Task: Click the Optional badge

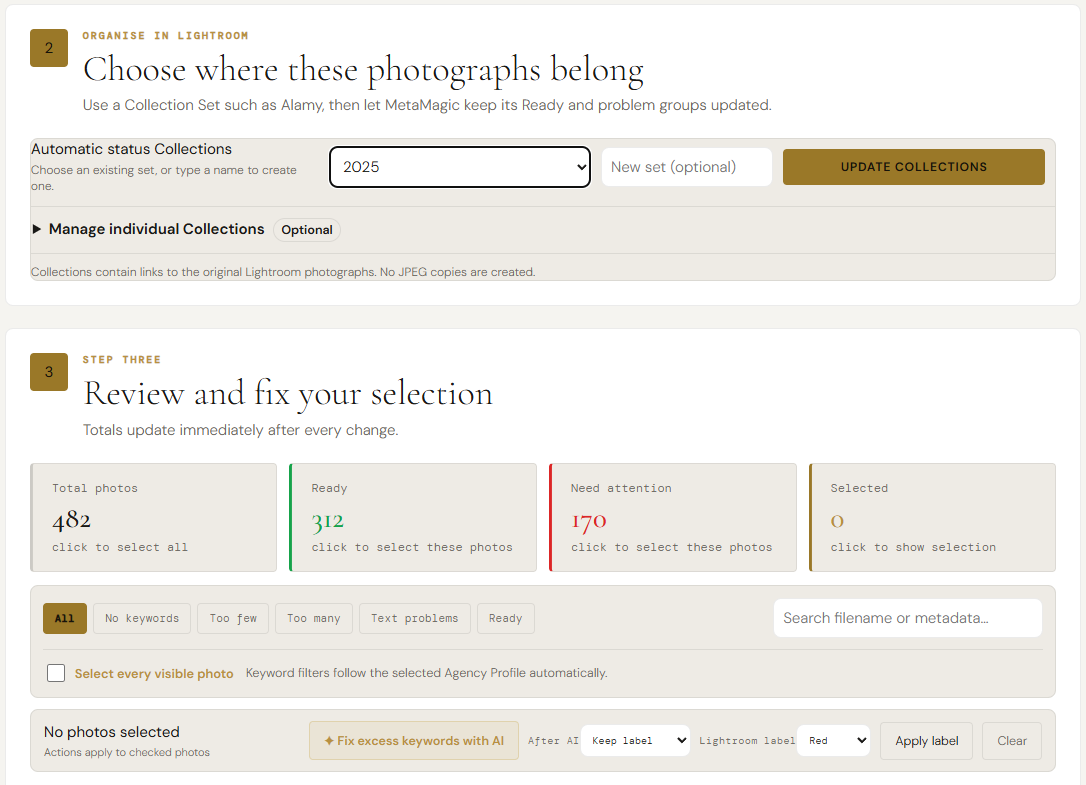Action: [307, 230]
